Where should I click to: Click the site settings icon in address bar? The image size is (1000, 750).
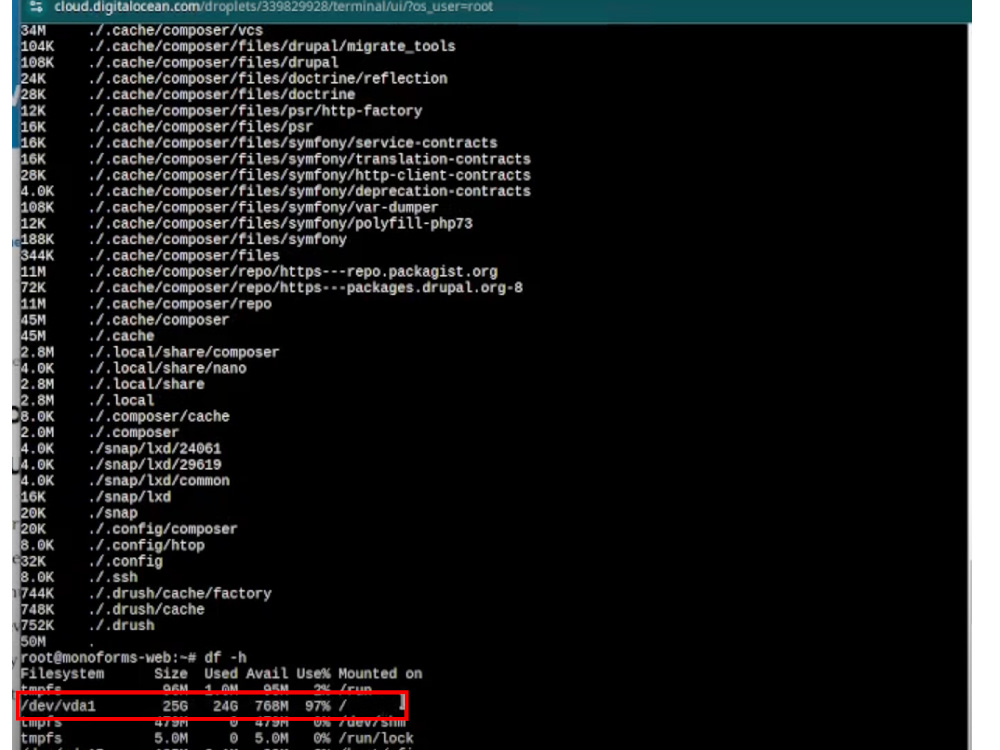[36, 7]
